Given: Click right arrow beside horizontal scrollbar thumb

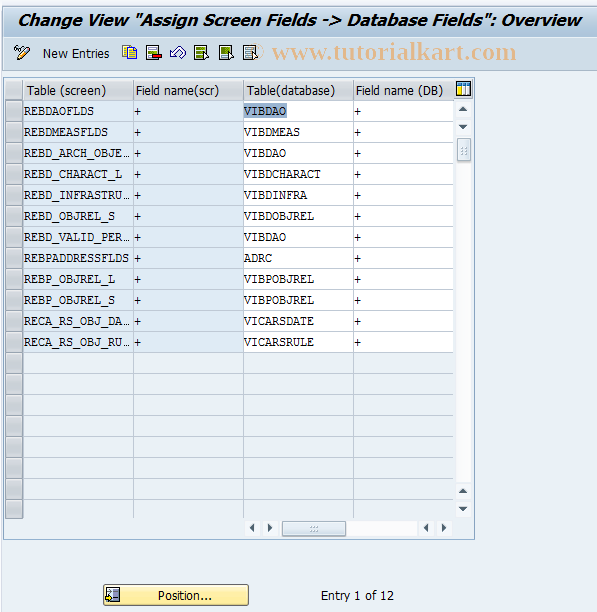Looking at the screenshot, I should (270, 528).
